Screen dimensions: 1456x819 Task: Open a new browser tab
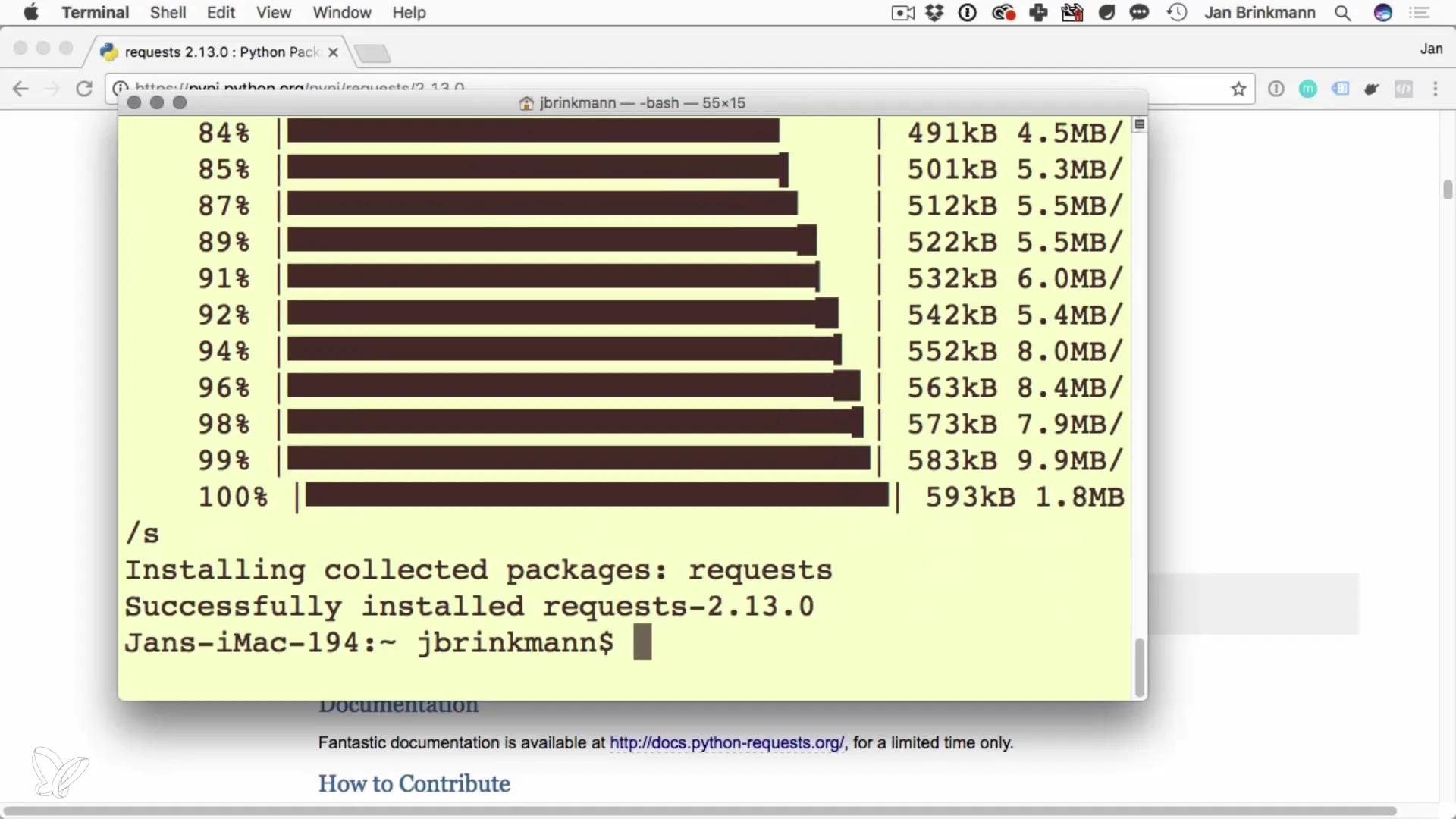click(372, 53)
